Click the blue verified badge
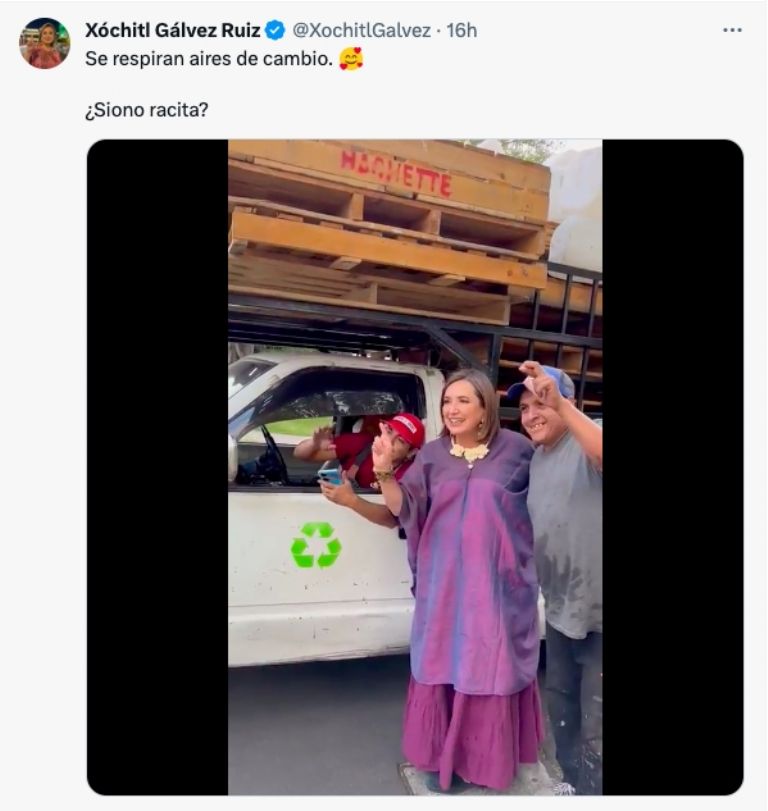This screenshot has width=768, height=811. [275, 31]
